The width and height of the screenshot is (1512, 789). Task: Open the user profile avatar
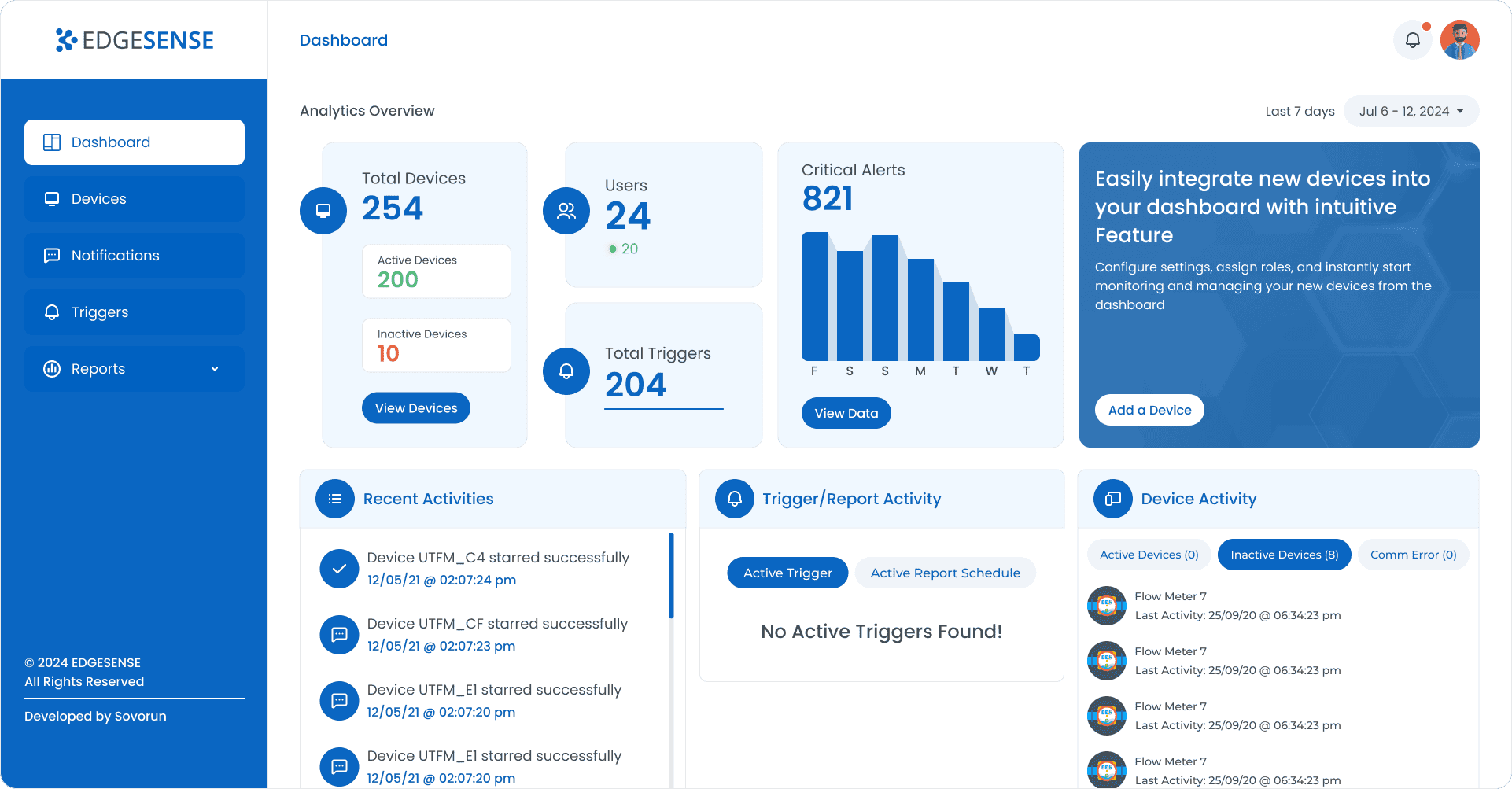(x=1459, y=40)
